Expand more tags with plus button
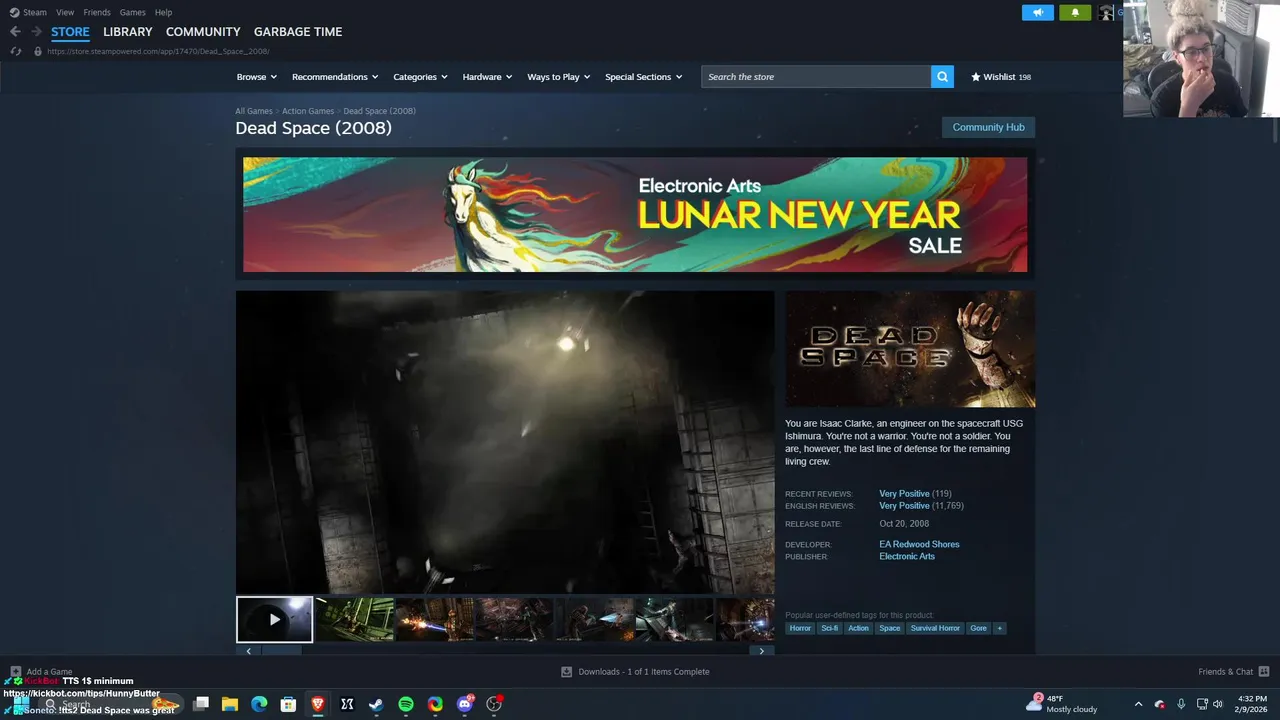 click(999, 628)
